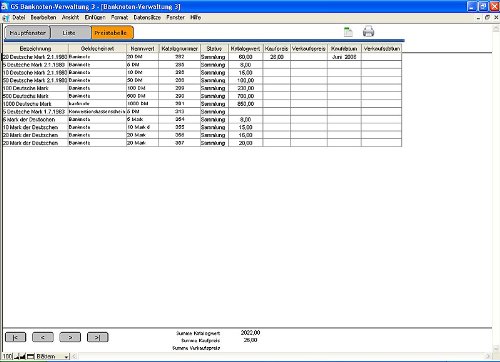Select the '5 Mark der Deutschen' cell
This screenshot has height=362, width=500.
[35, 120]
